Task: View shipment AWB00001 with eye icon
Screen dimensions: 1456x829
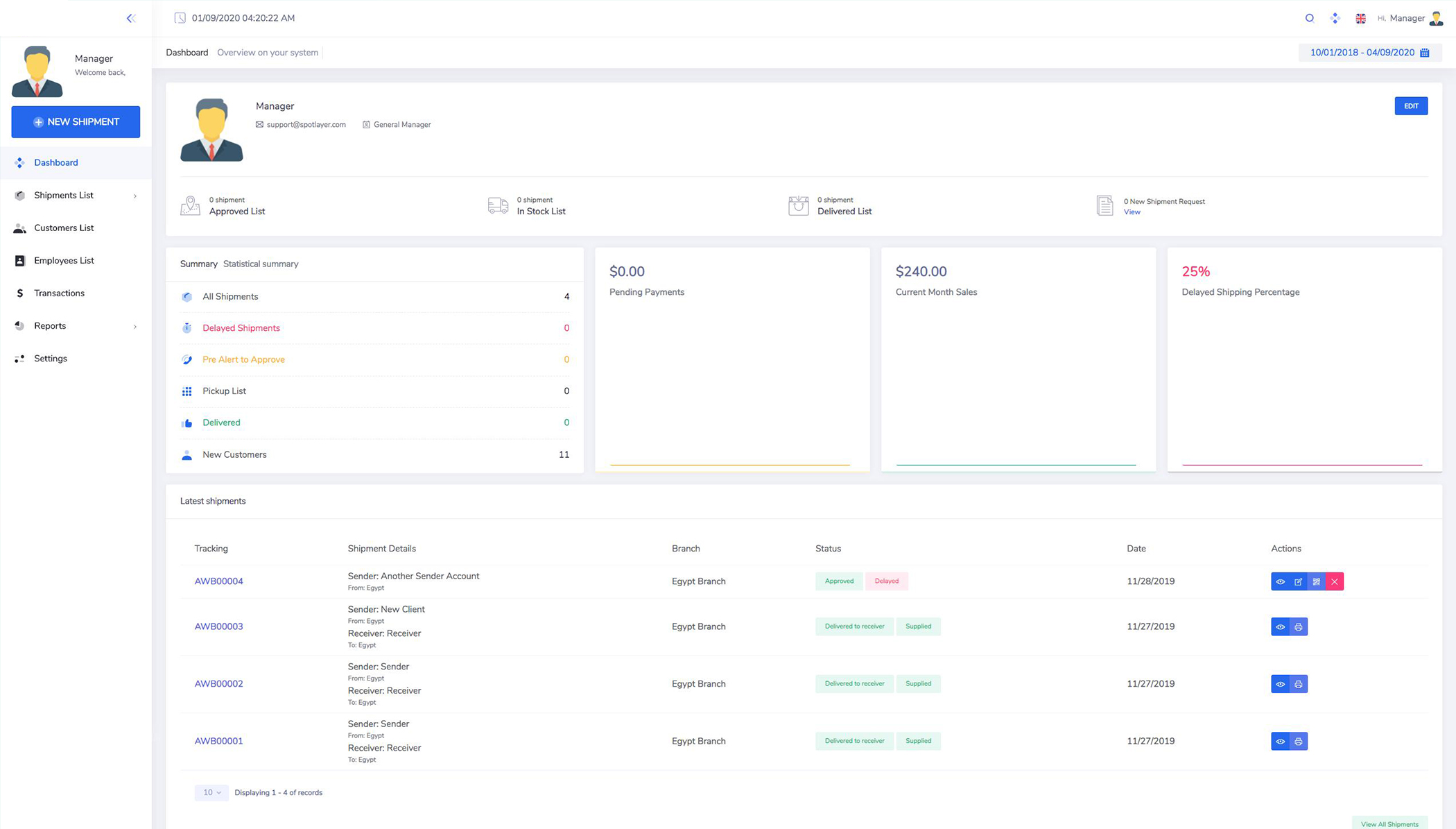Action: [1280, 741]
